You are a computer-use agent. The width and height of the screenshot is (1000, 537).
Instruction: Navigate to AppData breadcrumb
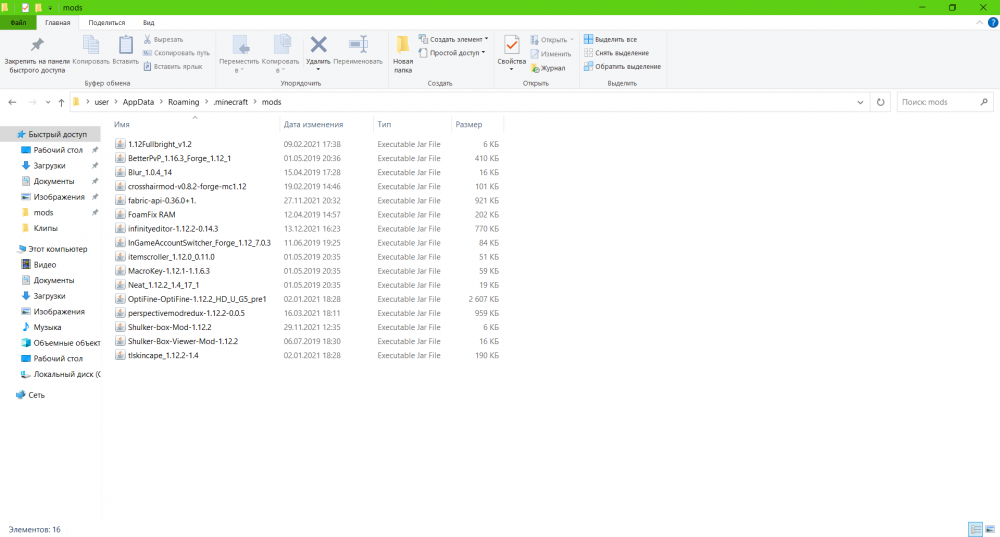138,102
